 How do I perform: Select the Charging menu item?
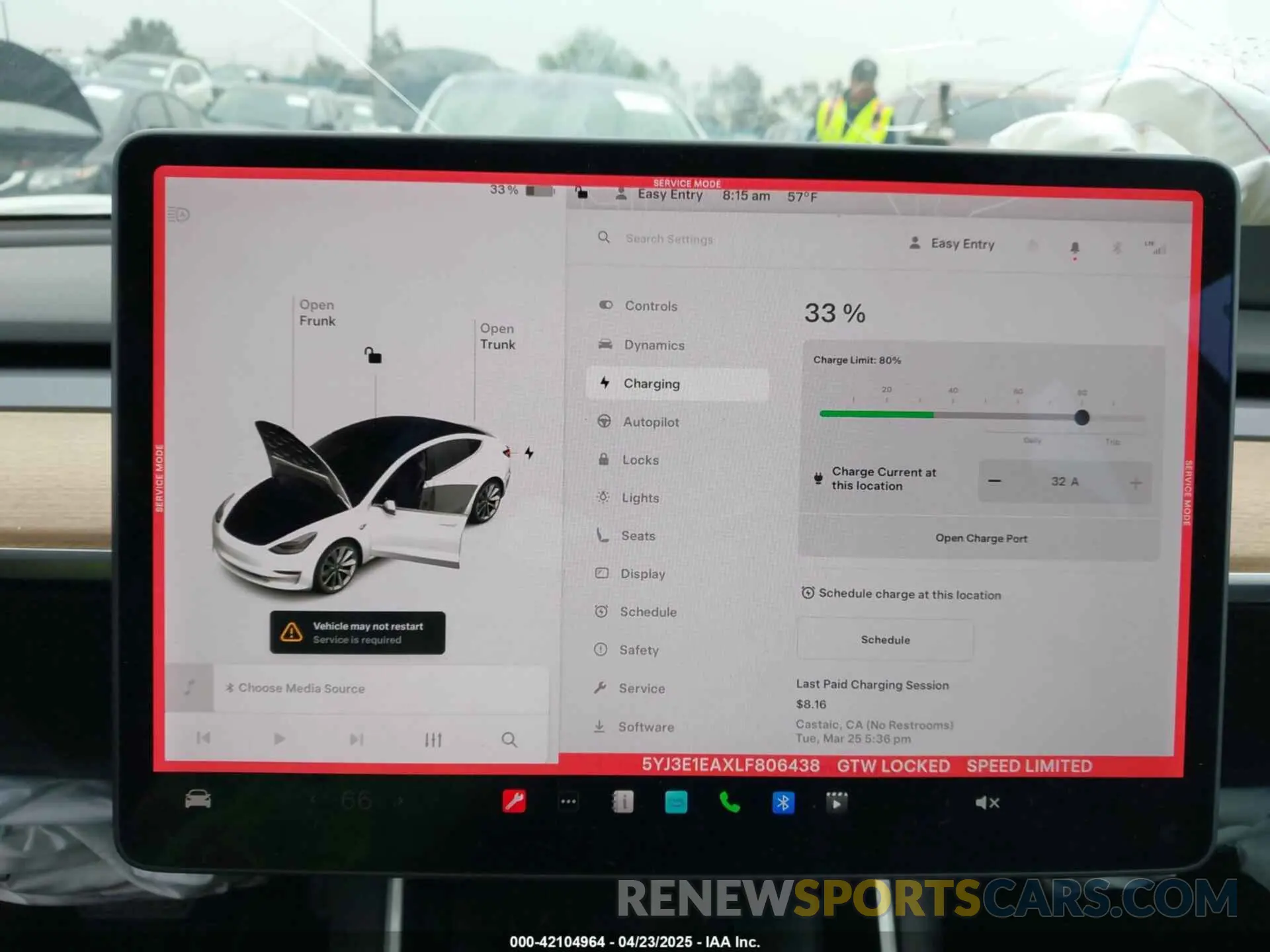(677, 383)
